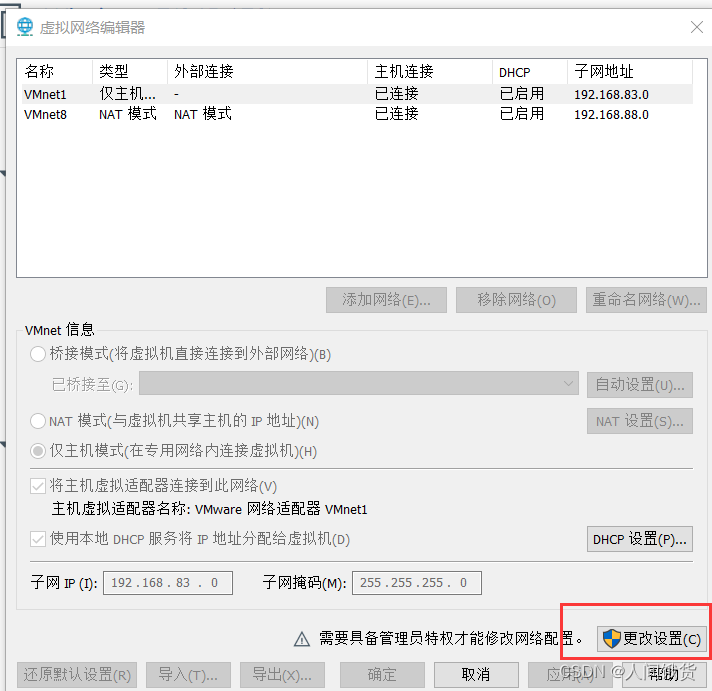Click the 确定 button

pos(382,675)
